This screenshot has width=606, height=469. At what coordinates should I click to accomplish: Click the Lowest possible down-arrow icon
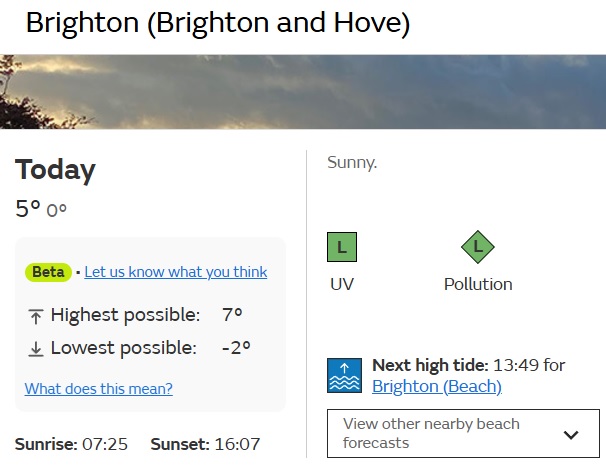click(x=36, y=348)
